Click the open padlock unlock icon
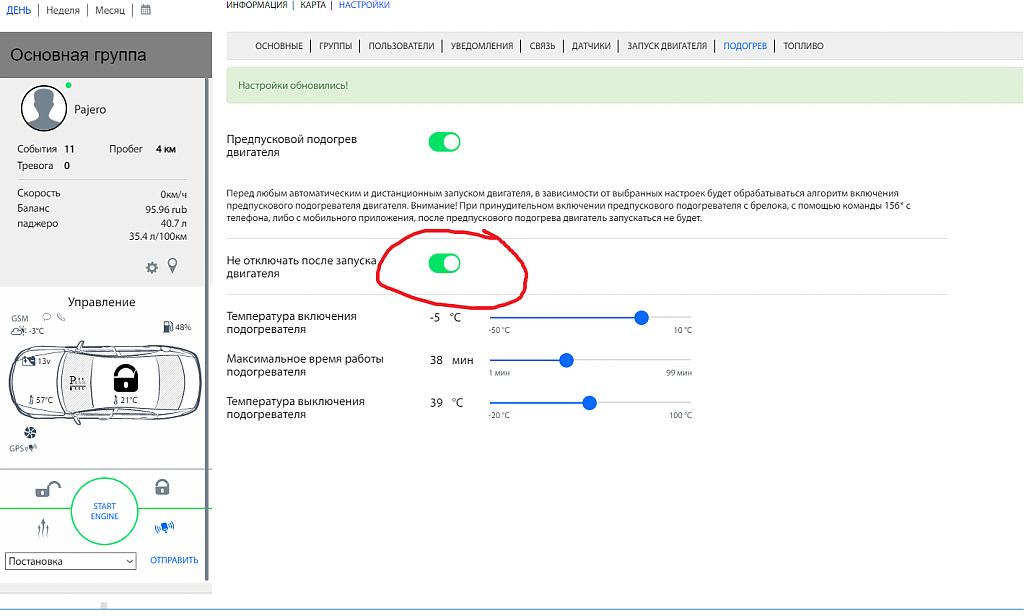 click(x=47, y=489)
